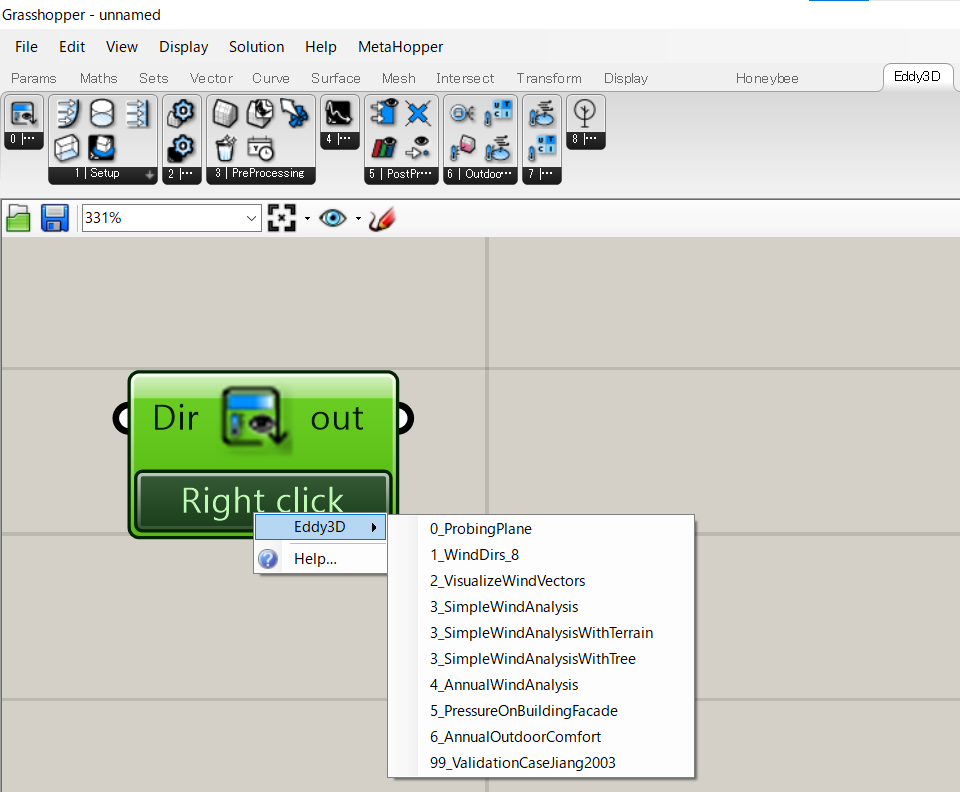960x792 pixels.
Task: Open the Solution menu
Action: tap(257, 47)
